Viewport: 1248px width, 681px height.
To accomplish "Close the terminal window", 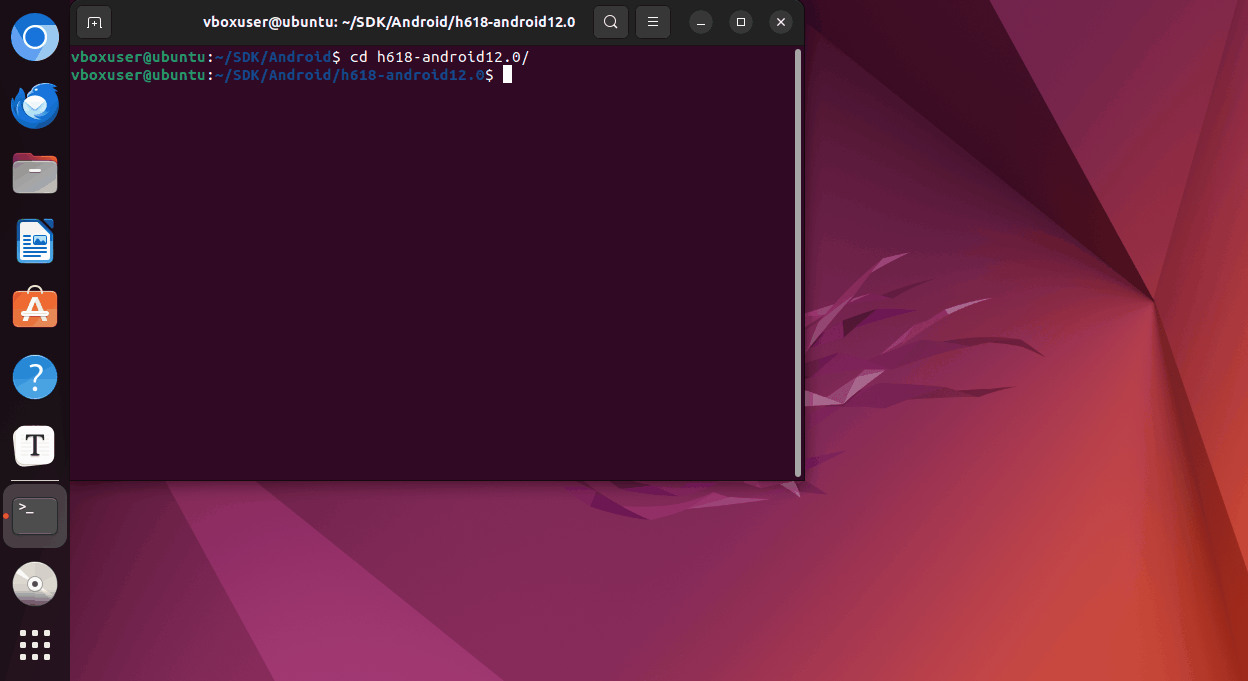I will tap(781, 22).
